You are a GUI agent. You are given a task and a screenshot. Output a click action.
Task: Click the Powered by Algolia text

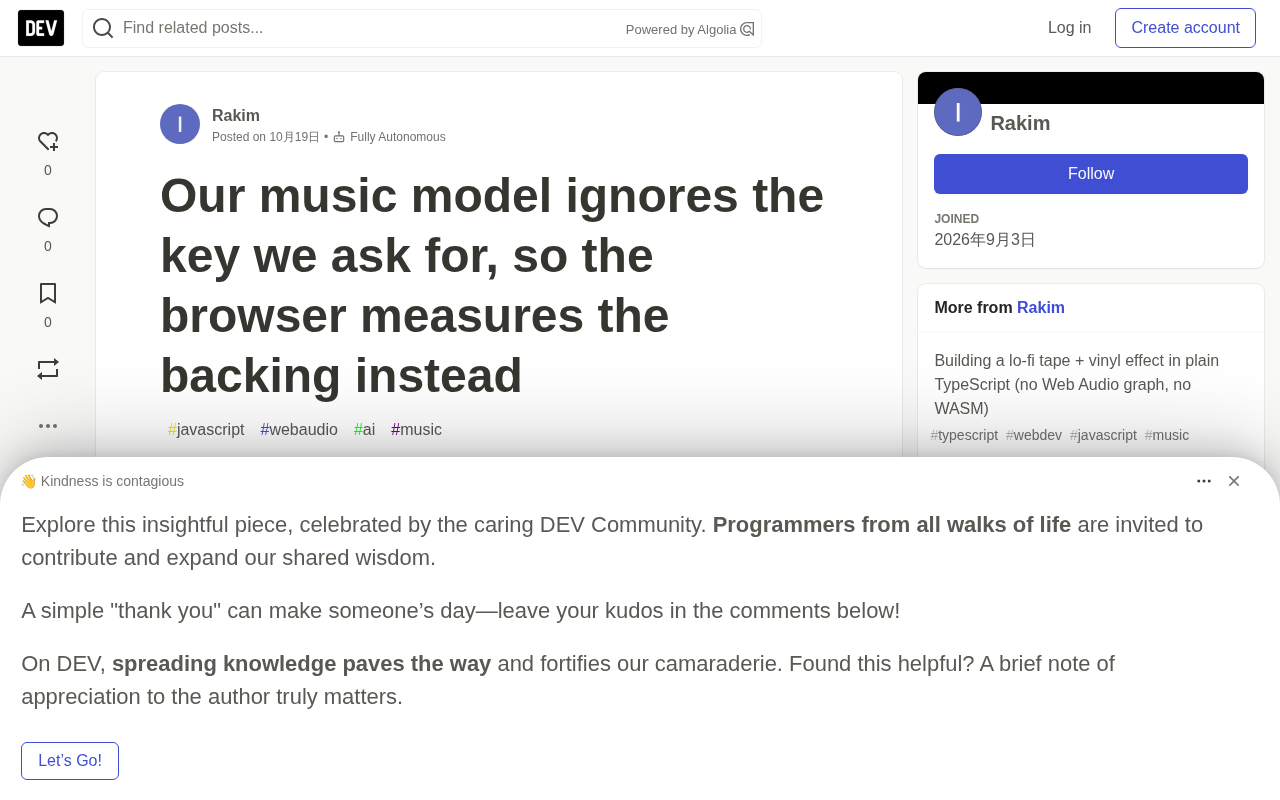click(681, 29)
